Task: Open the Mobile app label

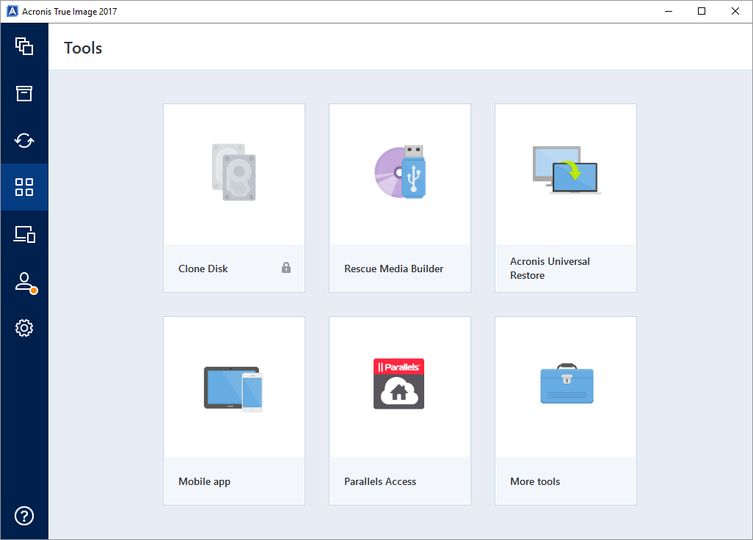Action: tap(204, 481)
